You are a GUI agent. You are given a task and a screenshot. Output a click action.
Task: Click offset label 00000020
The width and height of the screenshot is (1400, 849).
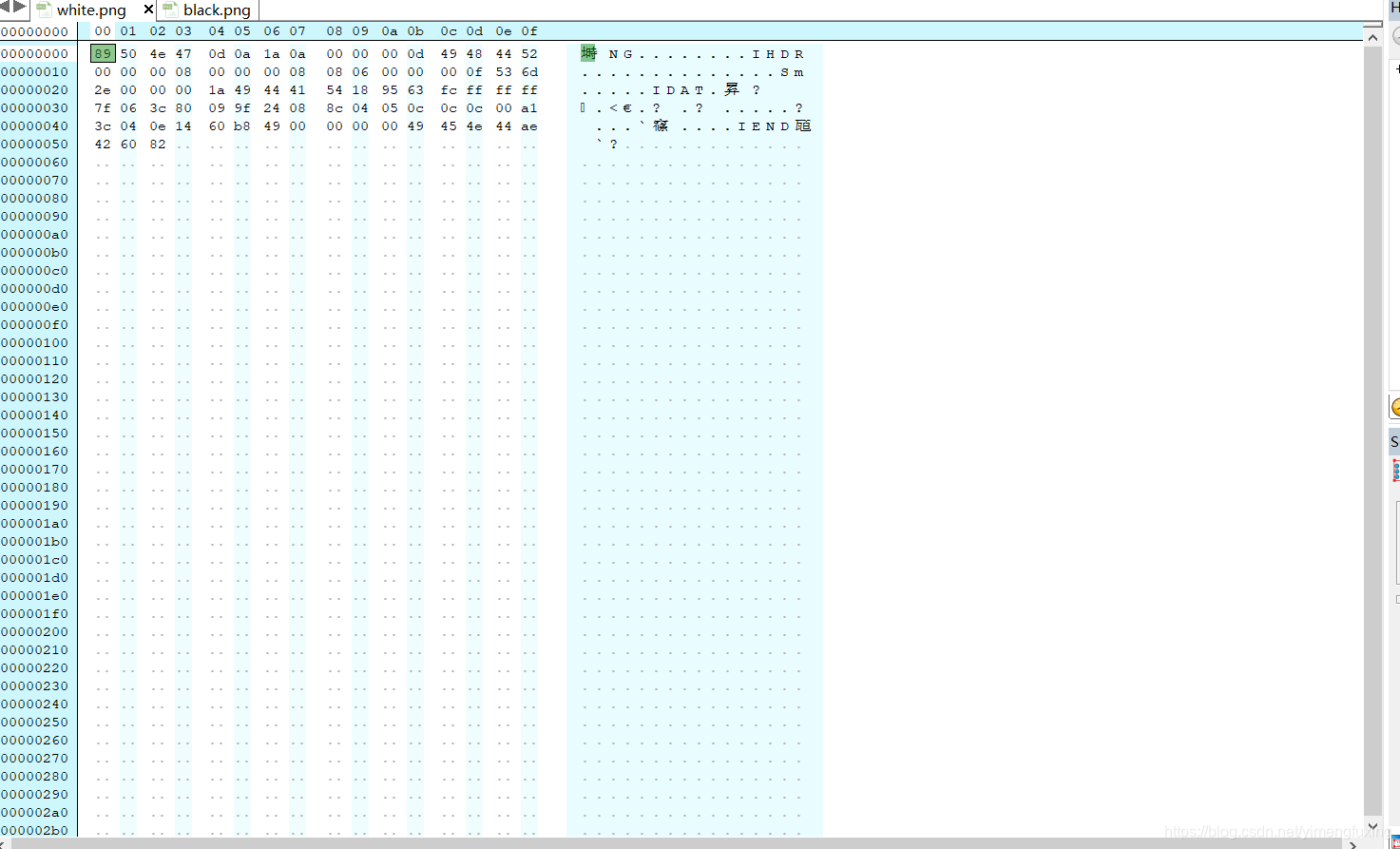pyautogui.click(x=35, y=90)
